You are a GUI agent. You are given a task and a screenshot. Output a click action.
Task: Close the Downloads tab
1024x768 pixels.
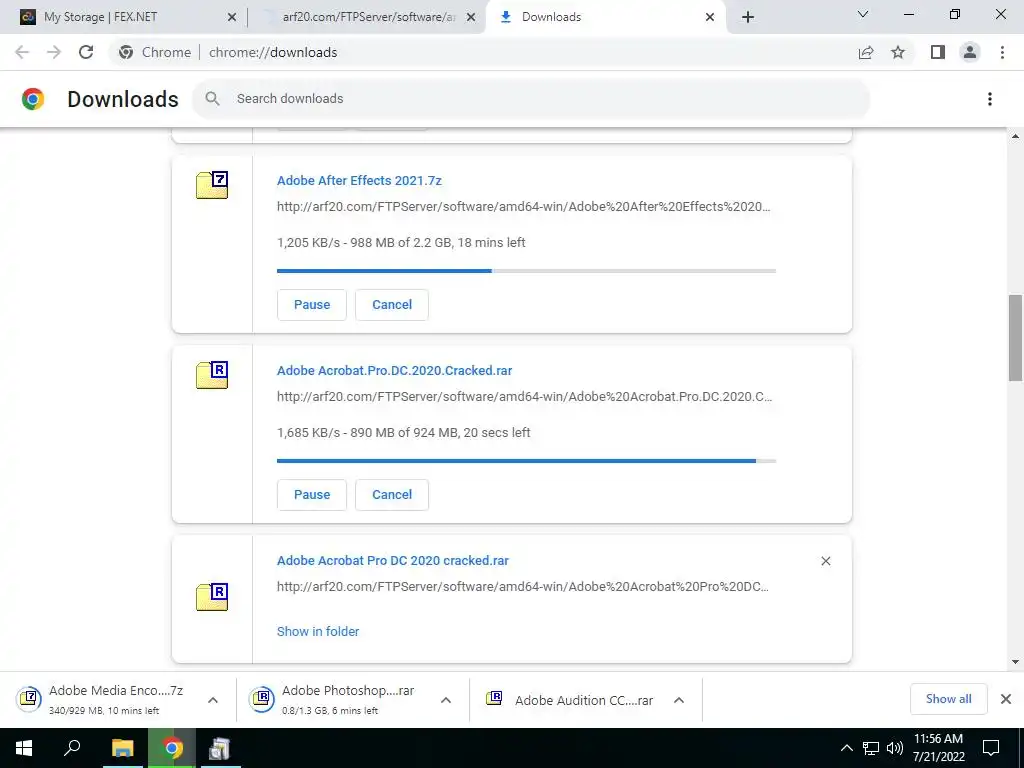click(710, 17)
